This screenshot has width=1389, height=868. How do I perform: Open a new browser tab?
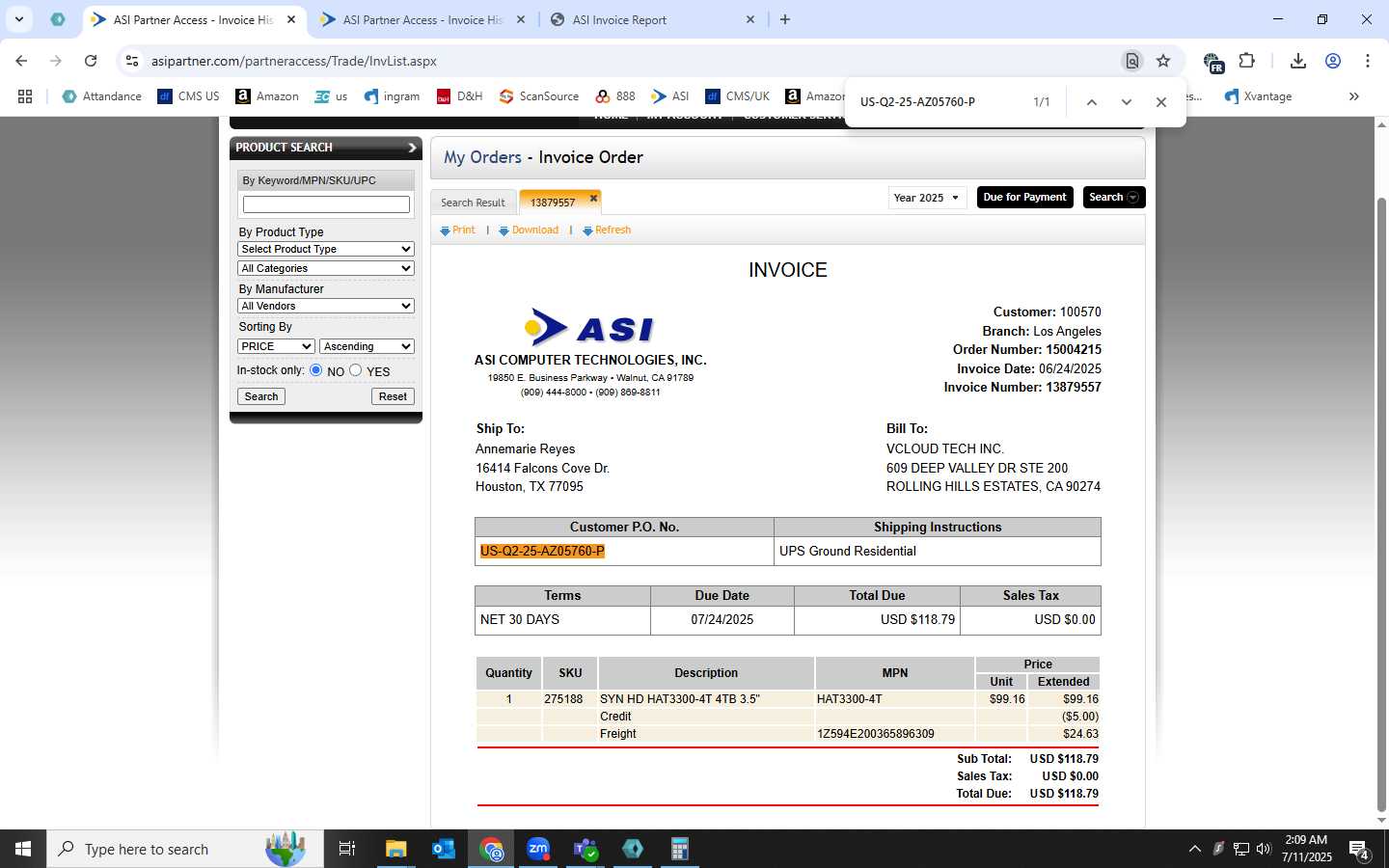(x=785, y=19)
